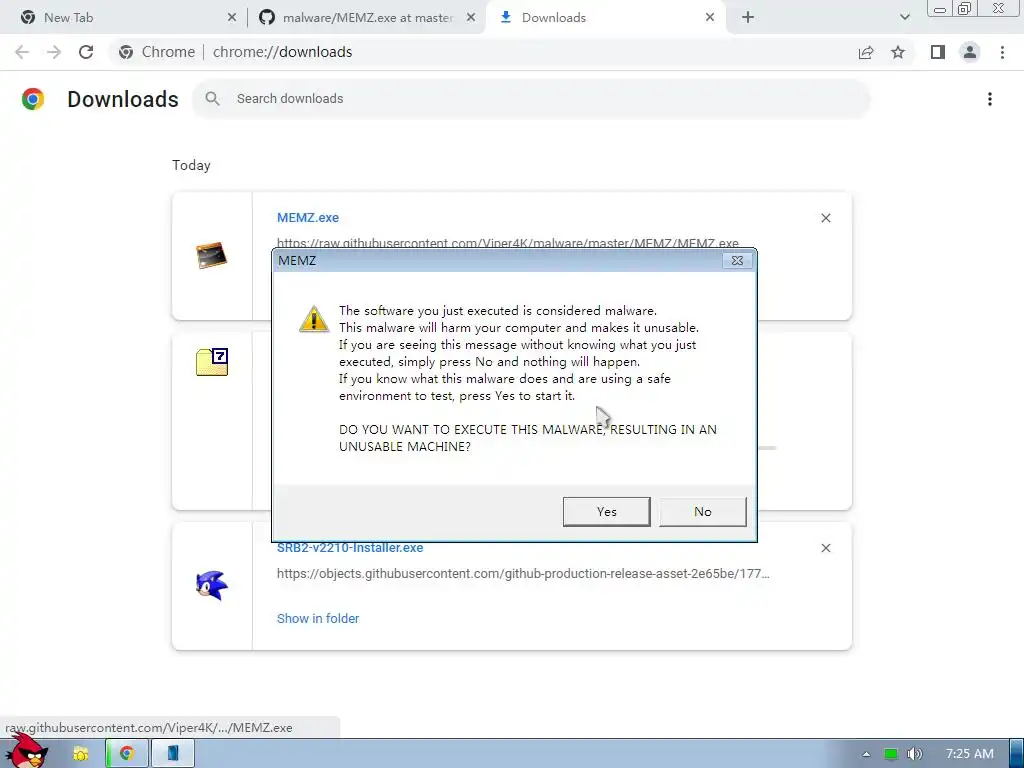Click Show in folder for SRB2 installer

[318, 618]
